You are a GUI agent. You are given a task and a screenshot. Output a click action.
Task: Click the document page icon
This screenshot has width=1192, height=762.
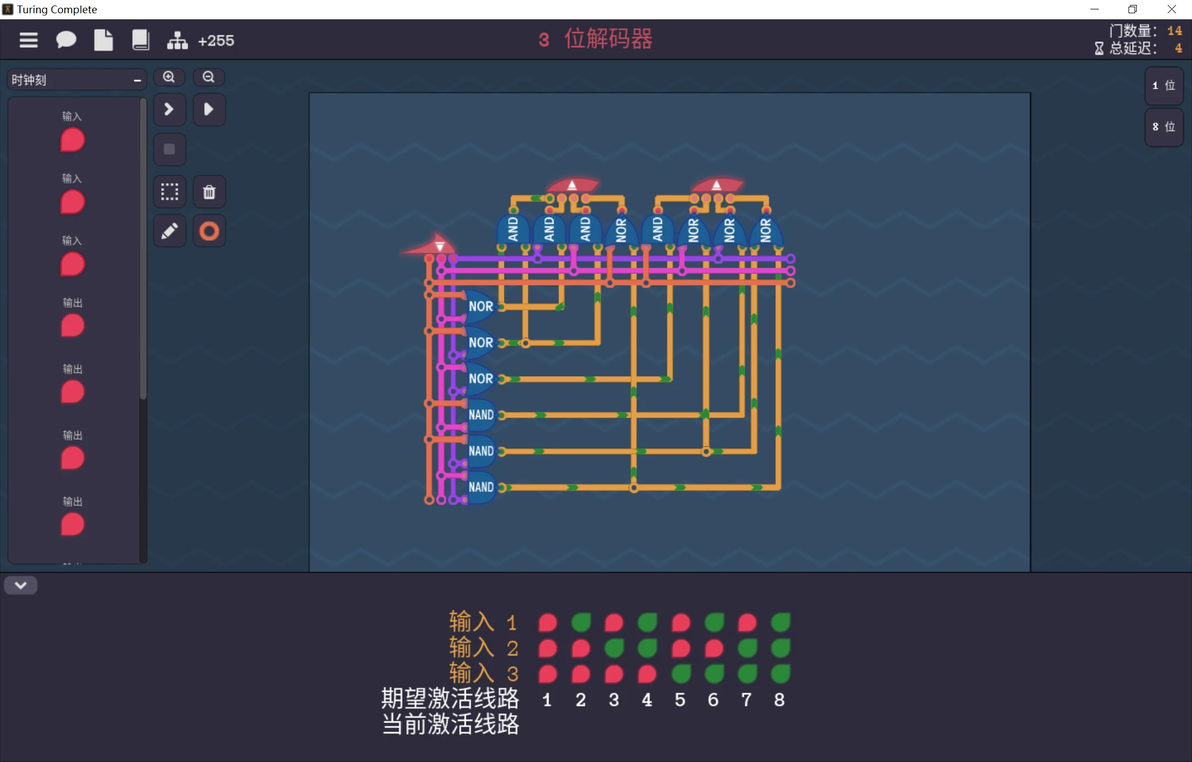point(103,40)
